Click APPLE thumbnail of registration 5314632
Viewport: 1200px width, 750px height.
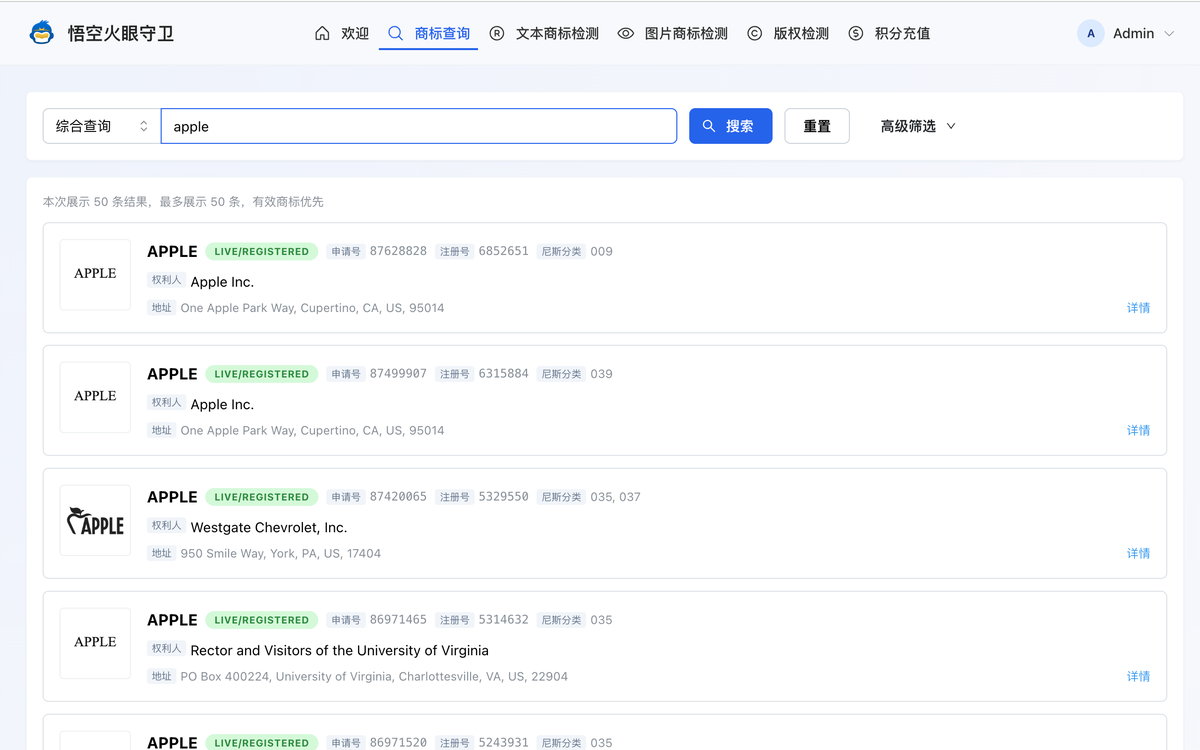pyautogui.click(x=95, y=643)
